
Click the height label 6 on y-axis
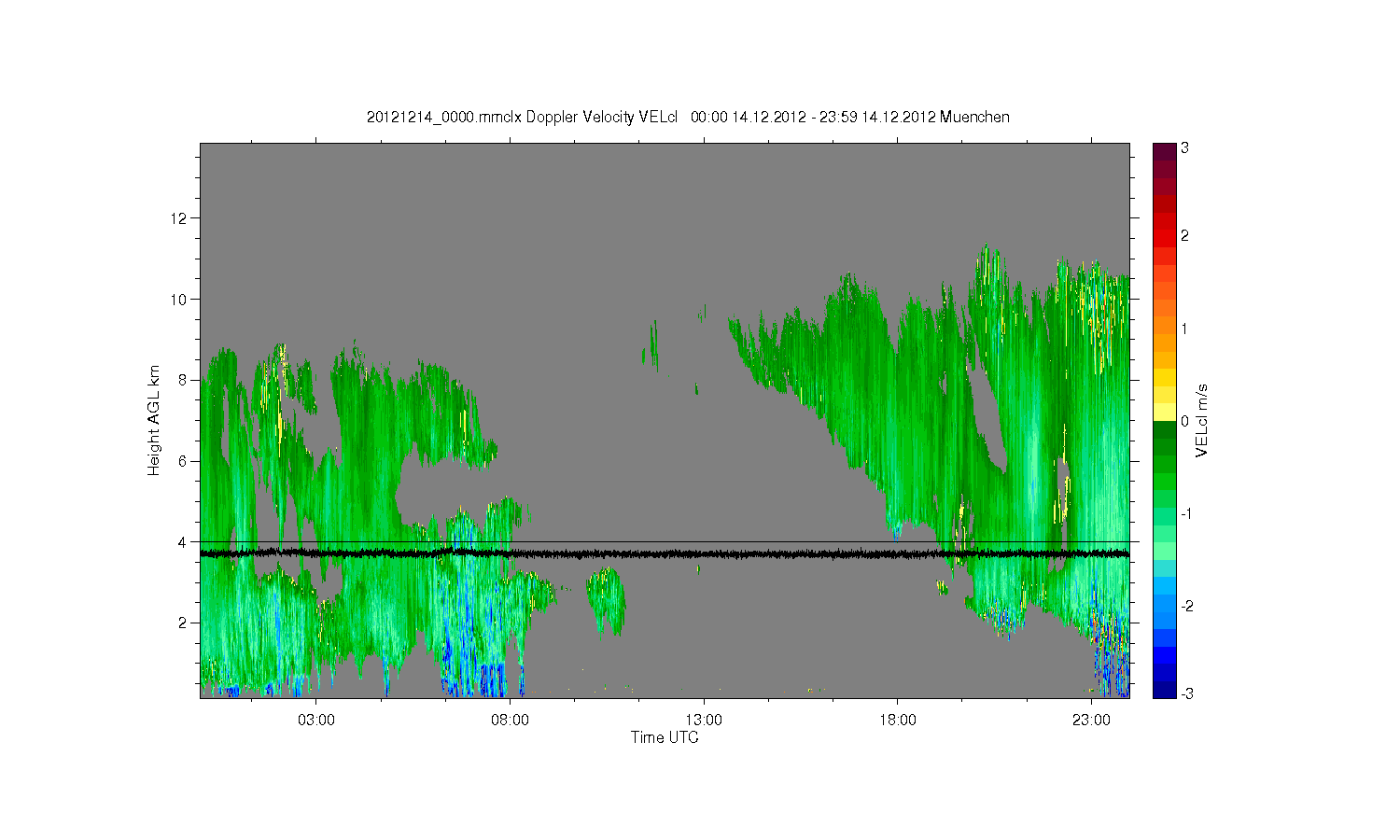click(x=183, y=461)
